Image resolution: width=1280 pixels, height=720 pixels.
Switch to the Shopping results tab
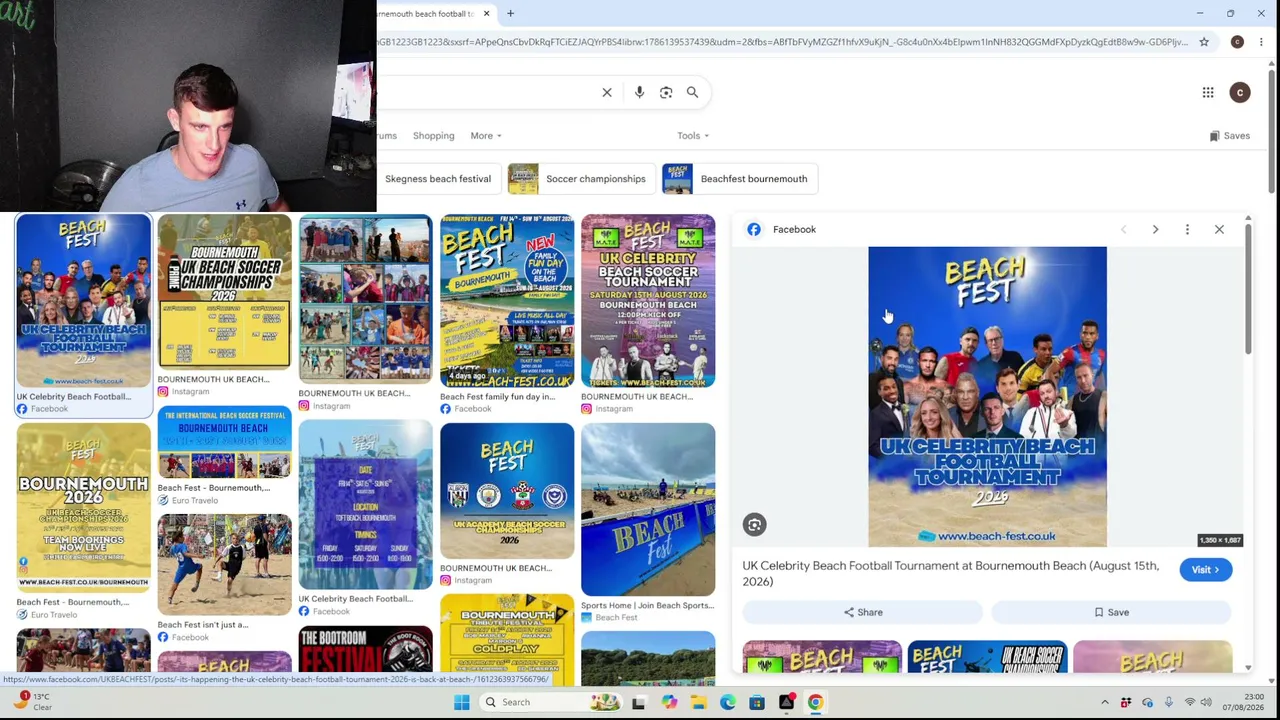point(433,136)
